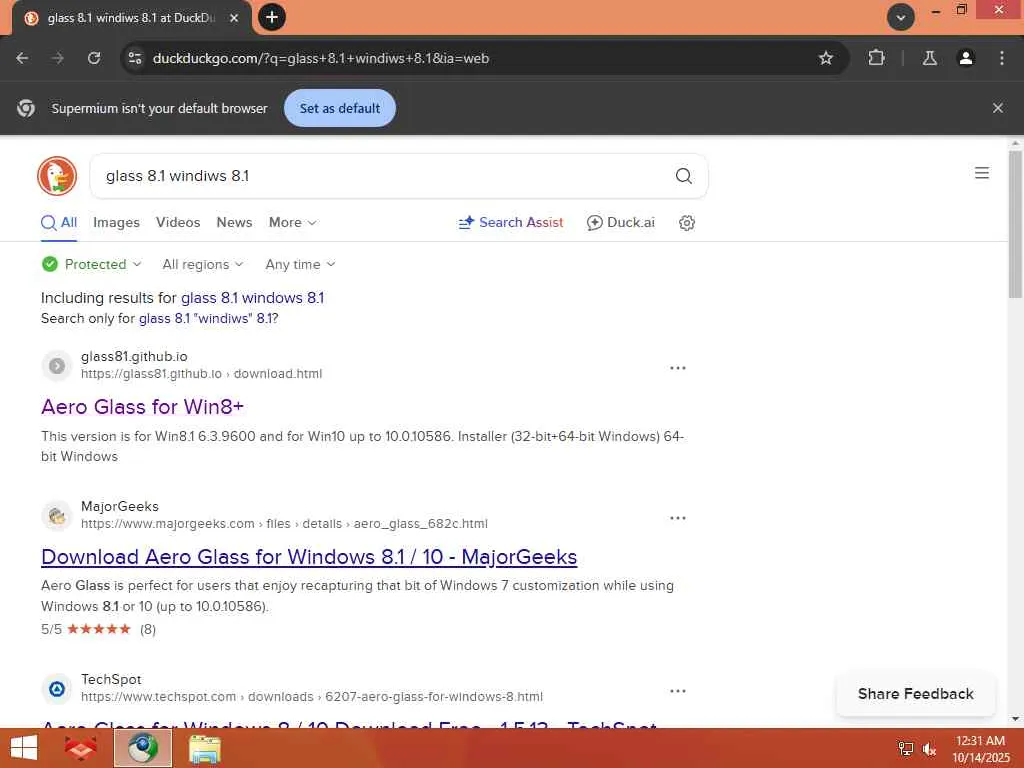Open Search Assist

[x=511, y=223]
